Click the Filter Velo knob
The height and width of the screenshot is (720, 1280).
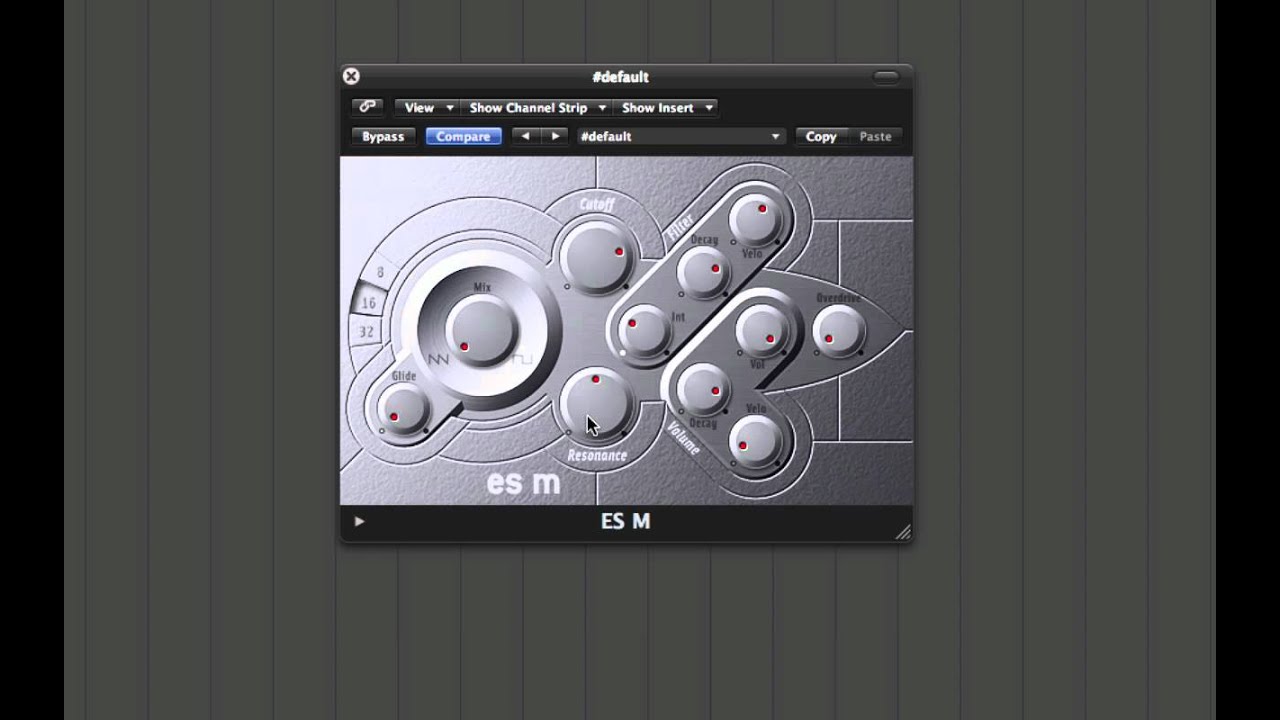tap(757, 218)
